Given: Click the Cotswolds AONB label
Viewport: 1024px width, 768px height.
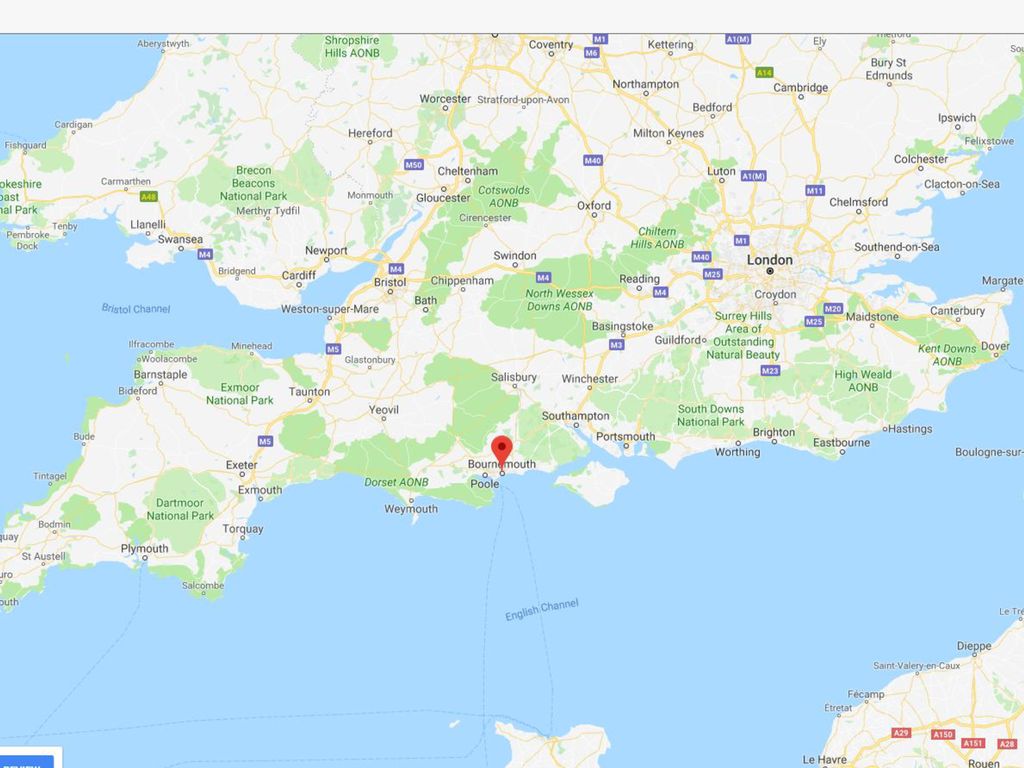Looking at the screenshot, I should tap(504, 197).
